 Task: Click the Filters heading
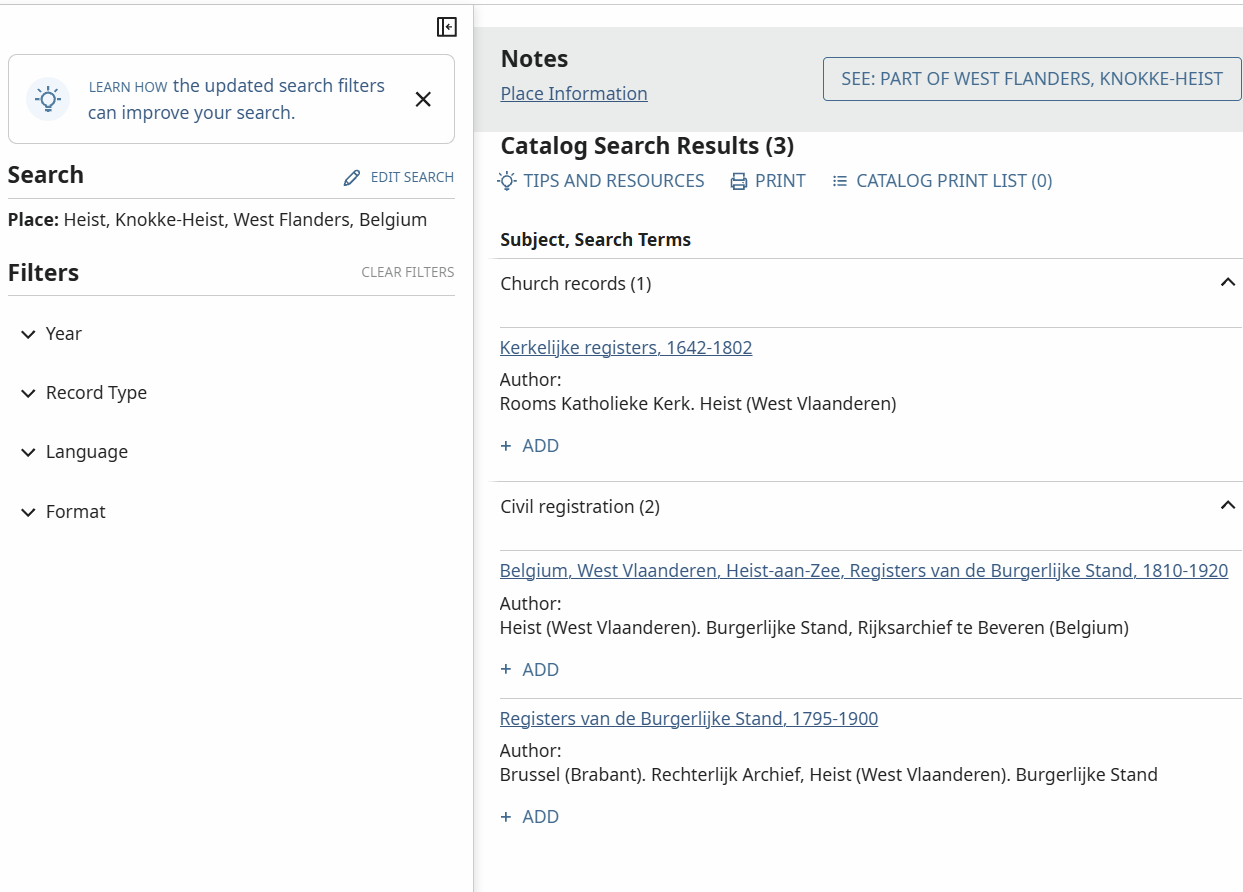43,273
